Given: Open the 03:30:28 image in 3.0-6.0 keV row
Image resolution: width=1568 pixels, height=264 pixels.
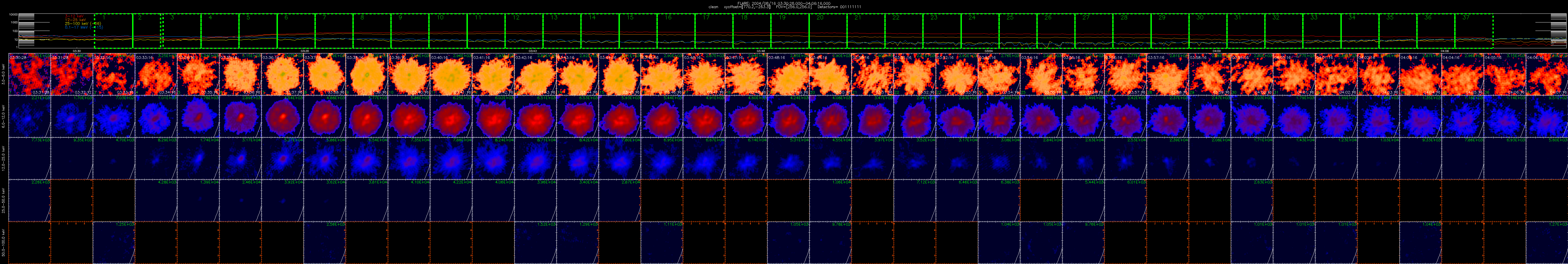Looking at the screenshot, I should [x=29, y=74].
